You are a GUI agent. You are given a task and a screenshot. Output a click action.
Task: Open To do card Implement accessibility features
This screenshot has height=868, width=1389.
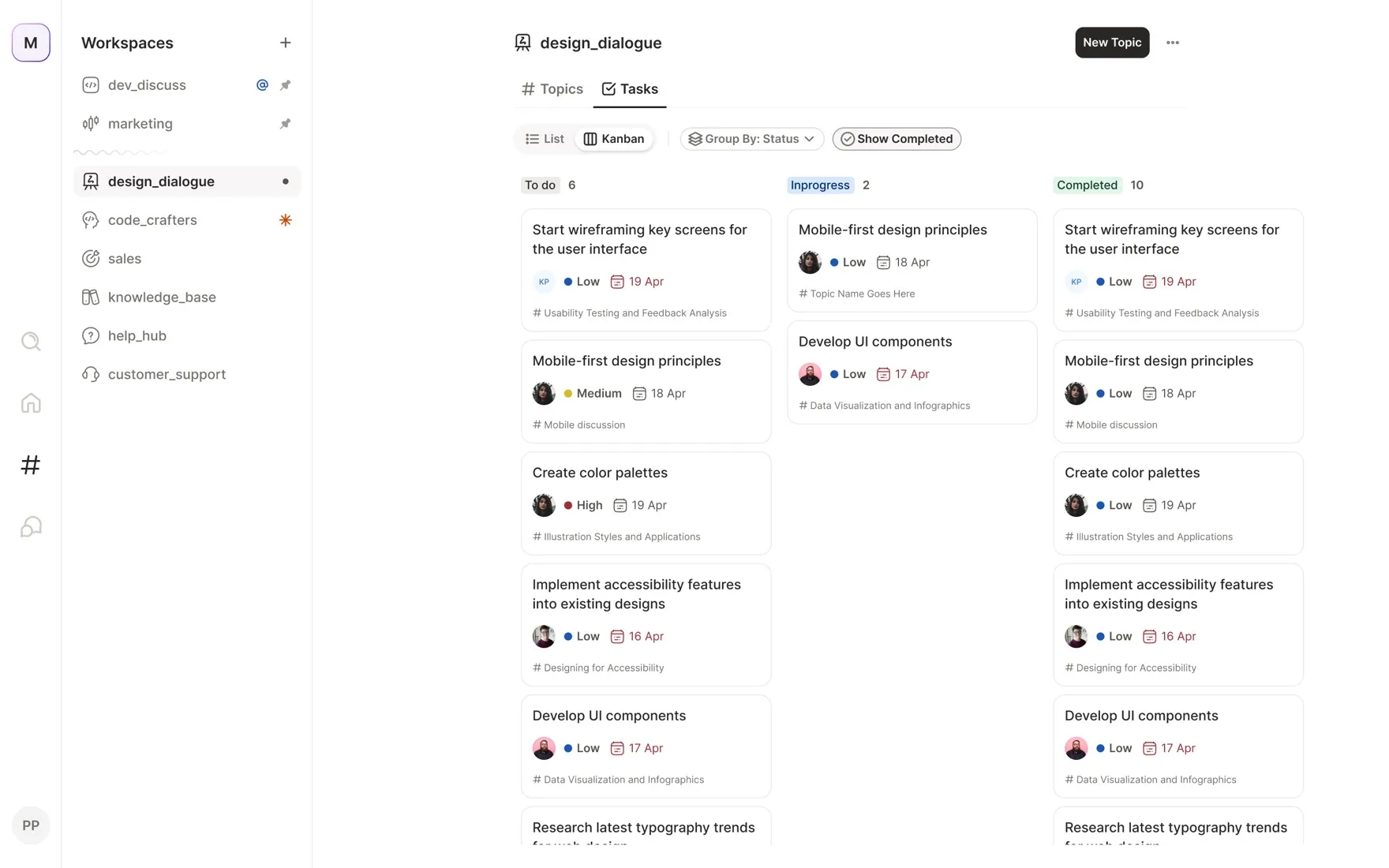click(646, 625)
